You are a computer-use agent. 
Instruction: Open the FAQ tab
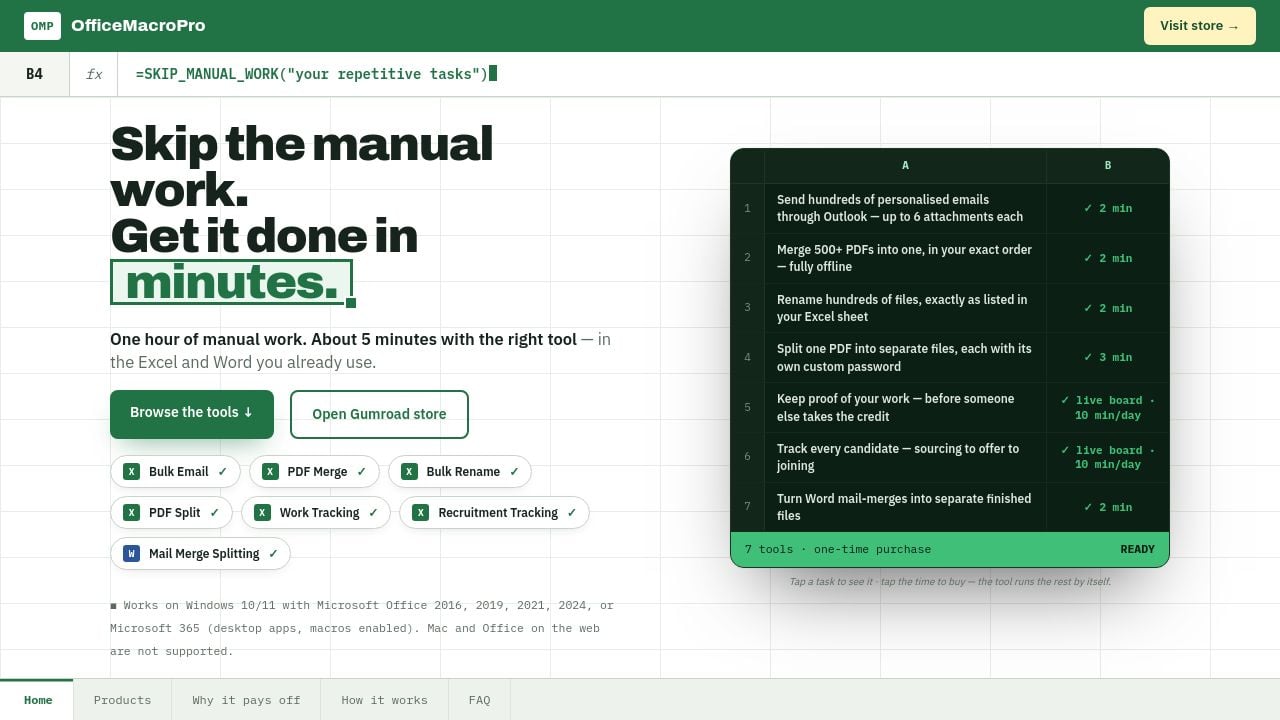coord(480,700)
